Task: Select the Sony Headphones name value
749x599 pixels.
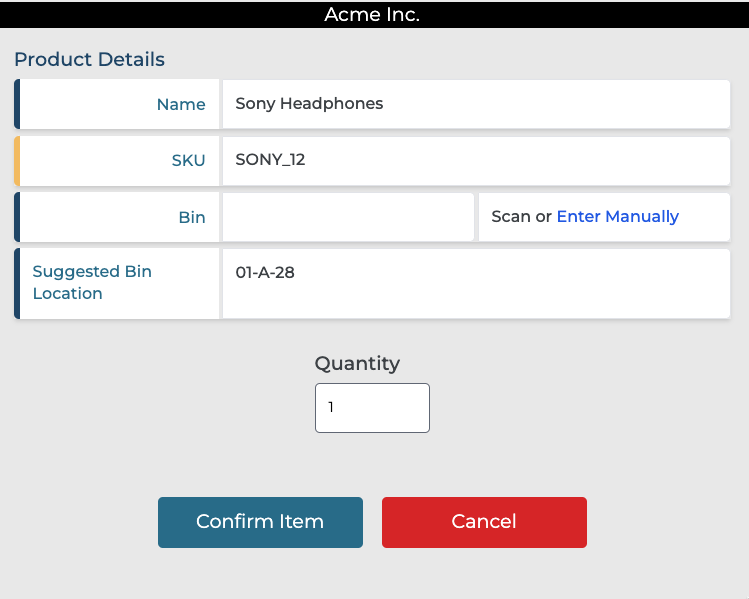Action: point(309,104)
